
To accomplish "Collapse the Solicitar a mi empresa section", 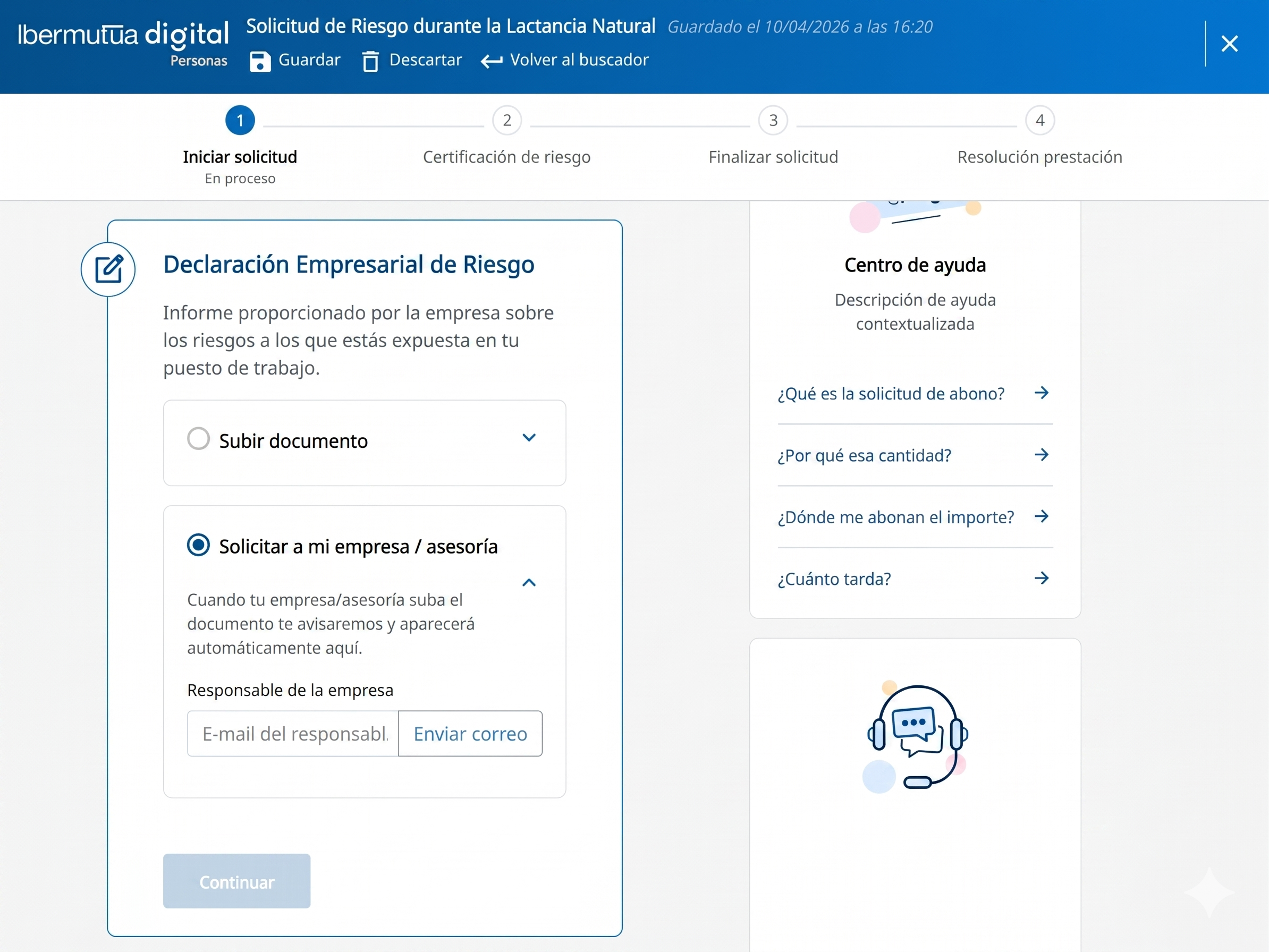I will click(529, 583).
